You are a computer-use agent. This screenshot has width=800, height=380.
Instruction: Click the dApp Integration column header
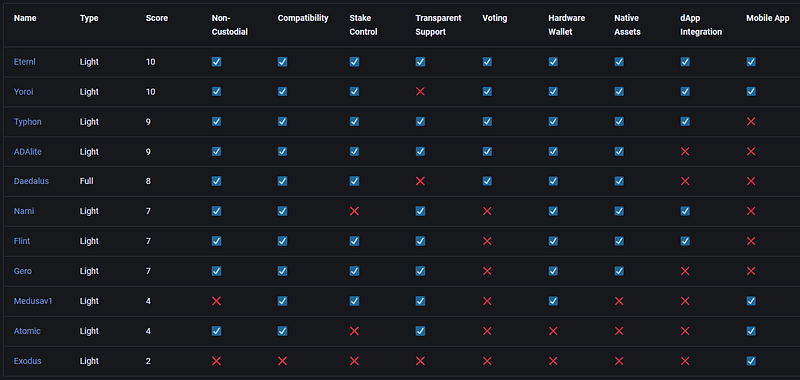pyautogui.click(x=702, y=25)
